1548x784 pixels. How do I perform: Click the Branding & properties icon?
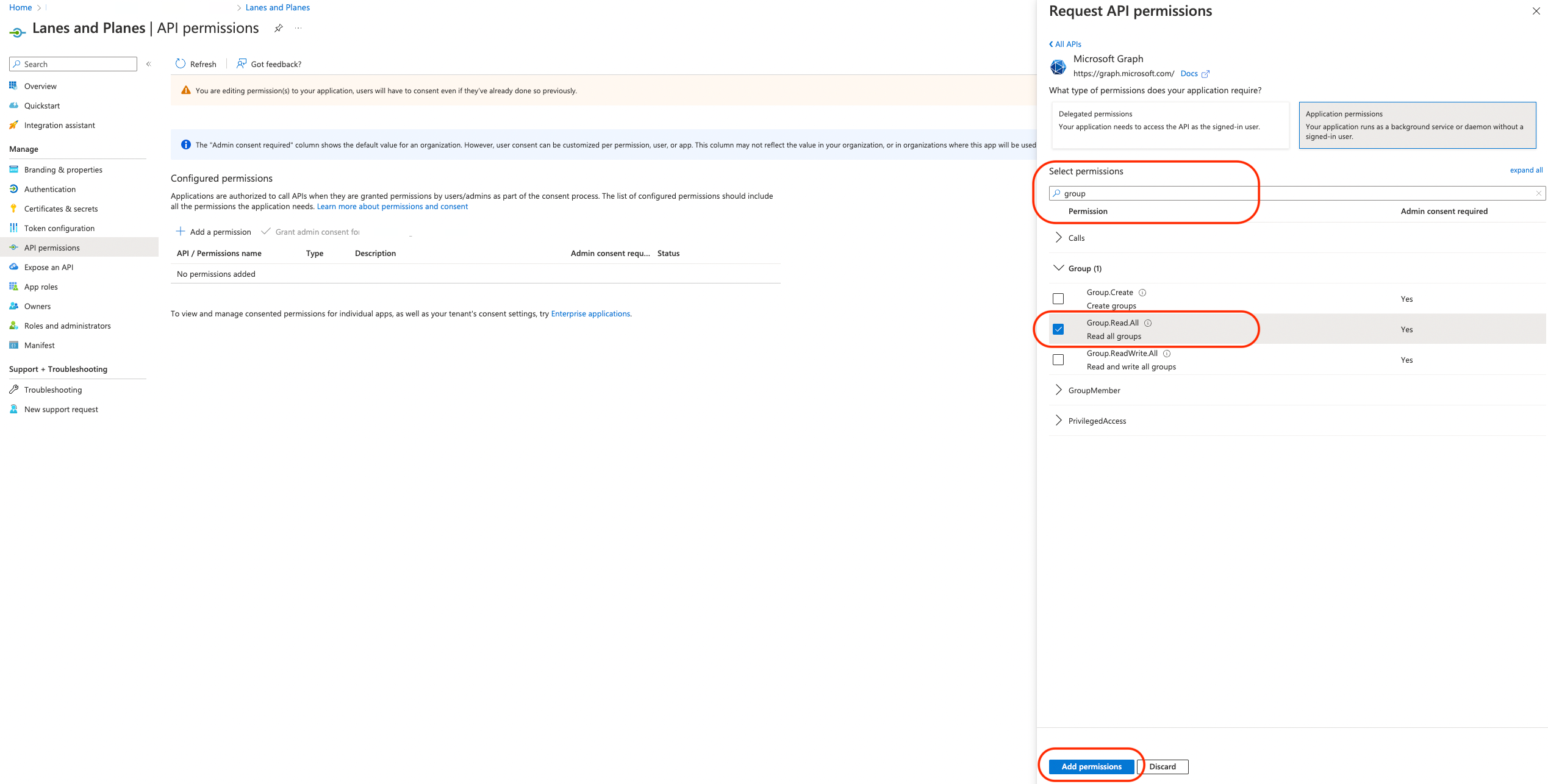pos(13,169)
